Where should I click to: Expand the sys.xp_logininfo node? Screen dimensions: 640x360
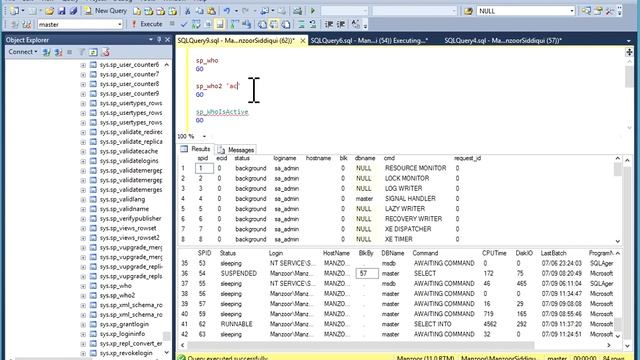(83, 334)
